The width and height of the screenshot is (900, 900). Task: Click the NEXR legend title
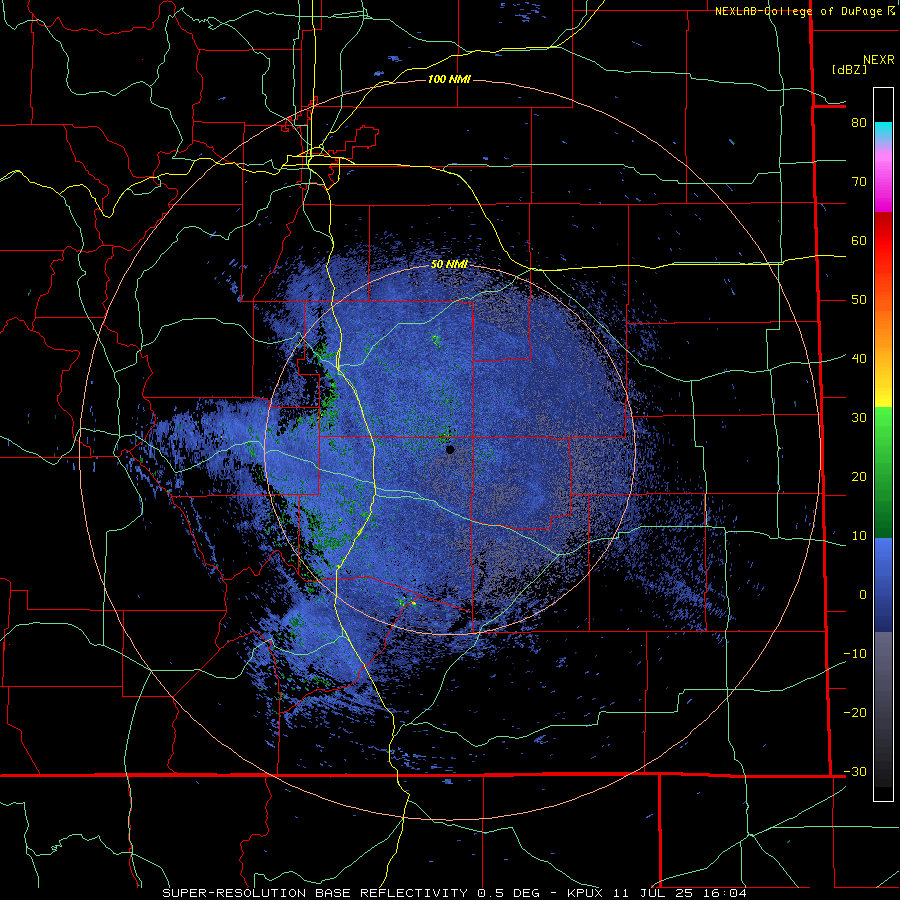click(x=878, y=60)
